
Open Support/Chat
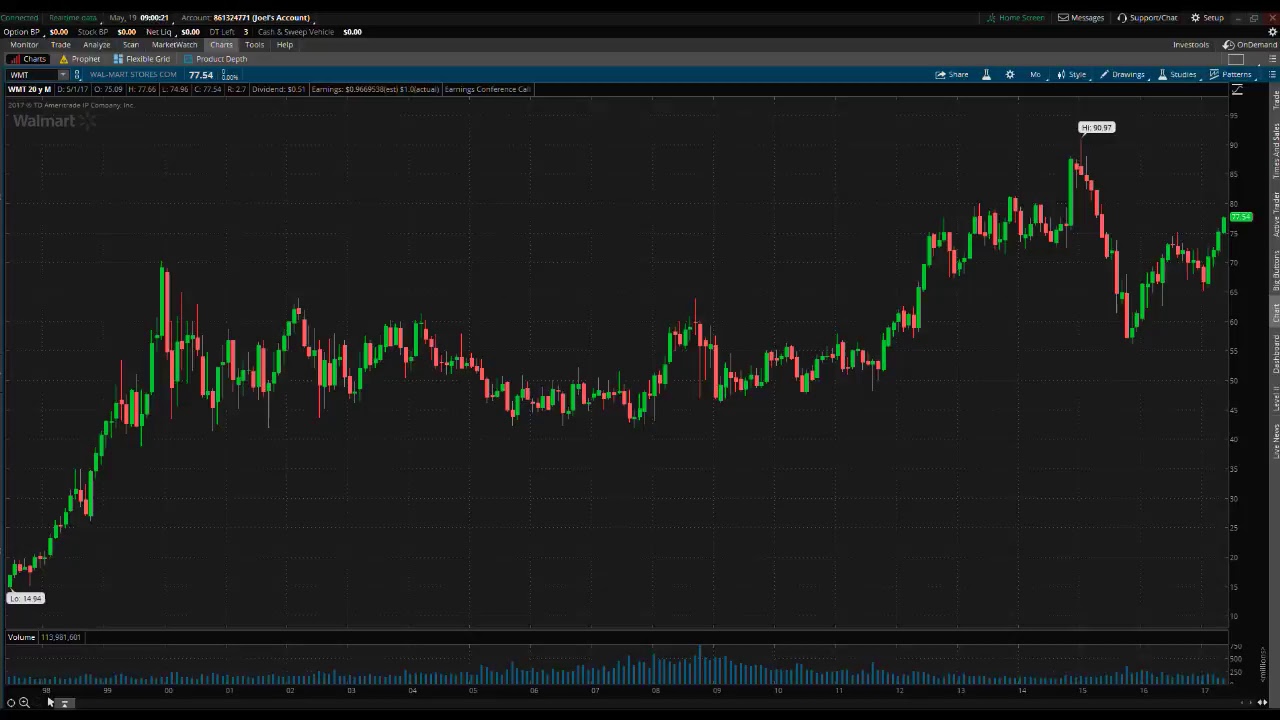(x=1147, y=18)
